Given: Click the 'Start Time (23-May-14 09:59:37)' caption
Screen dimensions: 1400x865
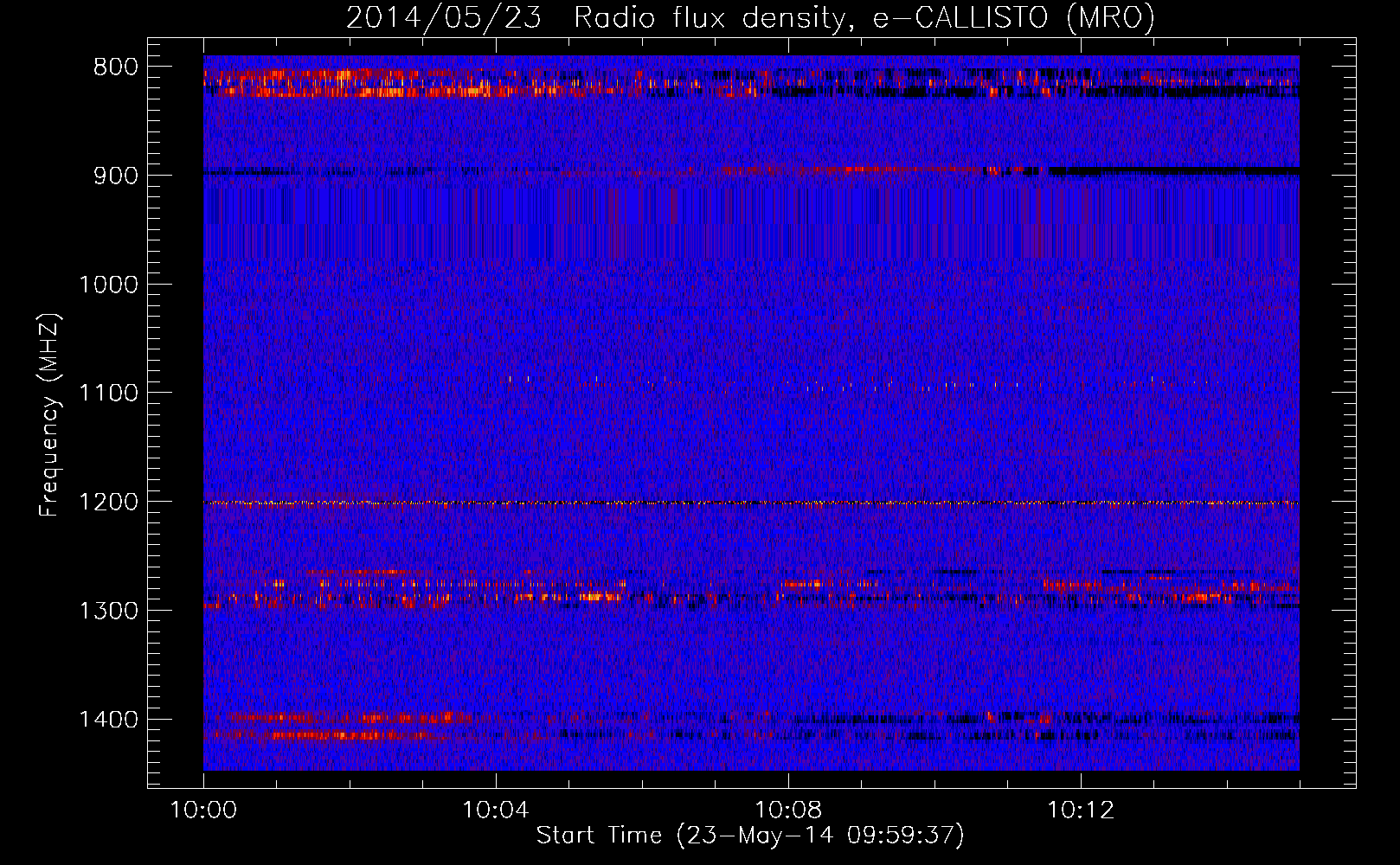Looking at the screenshot, I should coord(750,836).
